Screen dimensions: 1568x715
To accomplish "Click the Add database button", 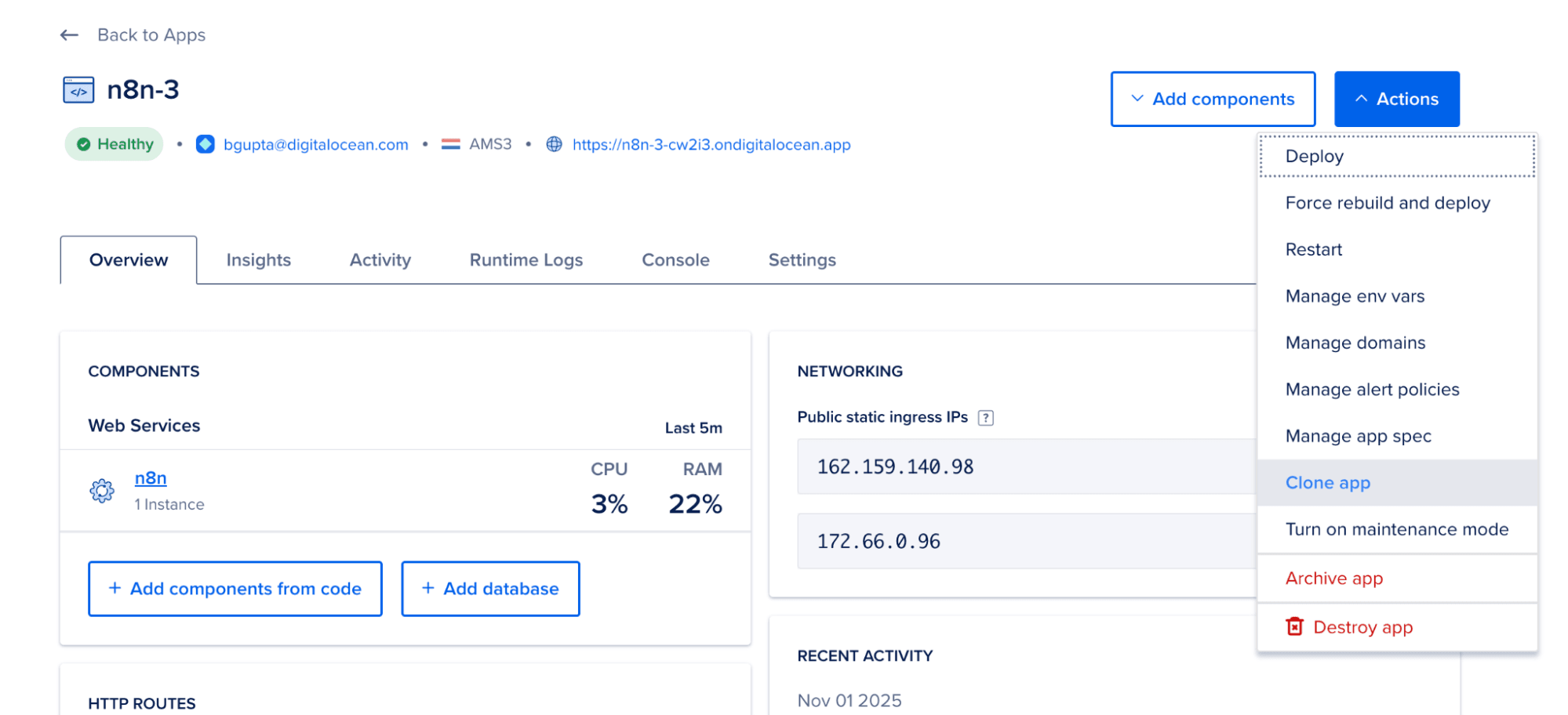I will point(489,588).
